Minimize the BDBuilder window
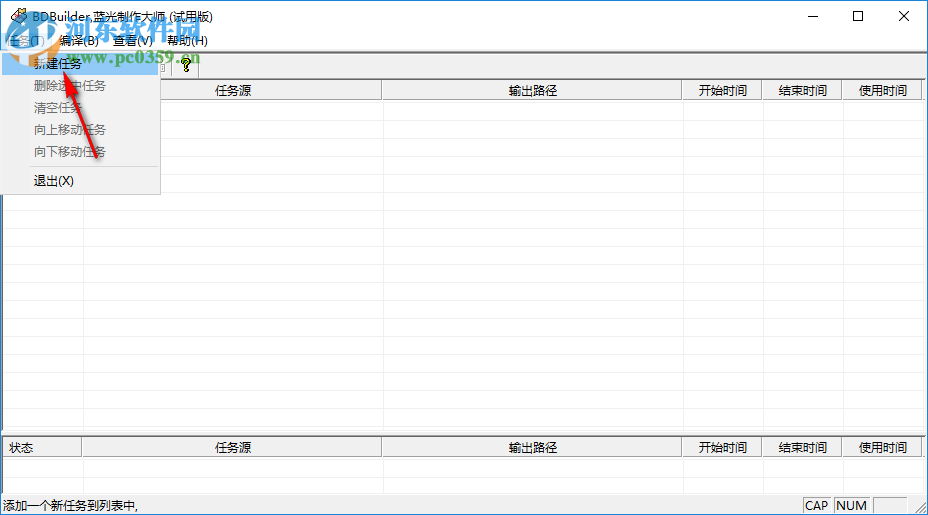This screenshot has height=515, width=928. coord(813,17)
